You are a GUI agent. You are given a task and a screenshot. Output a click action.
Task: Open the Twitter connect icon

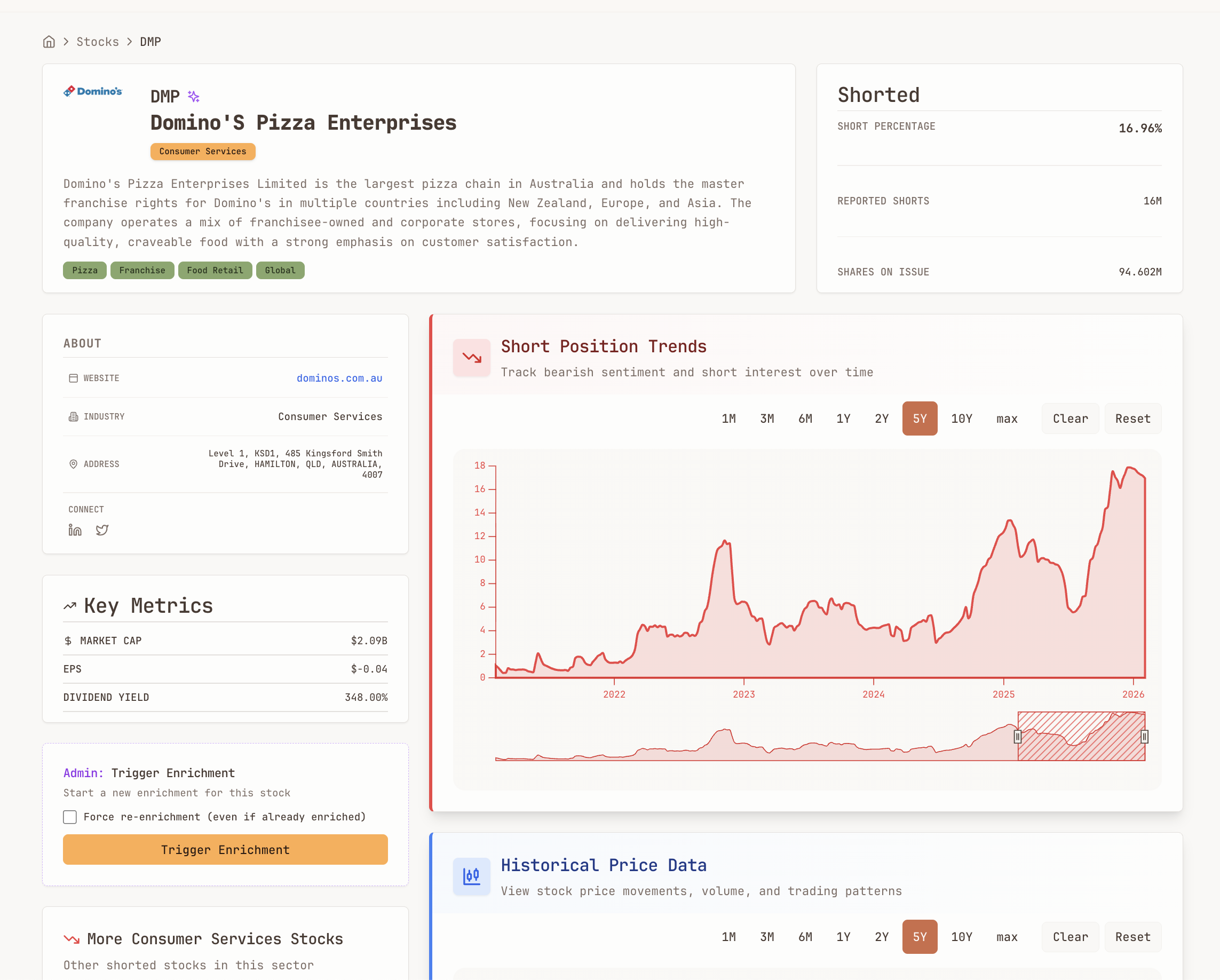pos(102,530)
